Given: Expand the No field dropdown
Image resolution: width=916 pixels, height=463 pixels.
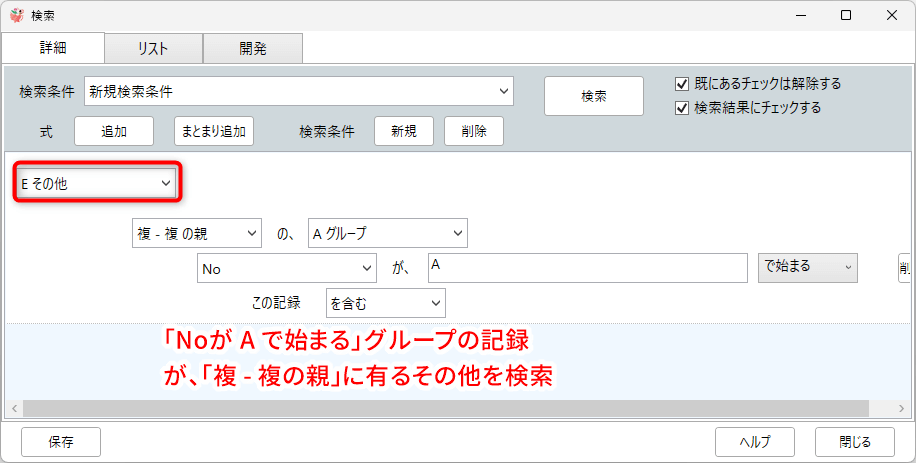Looking at the screenshot, I should (286, 268).
